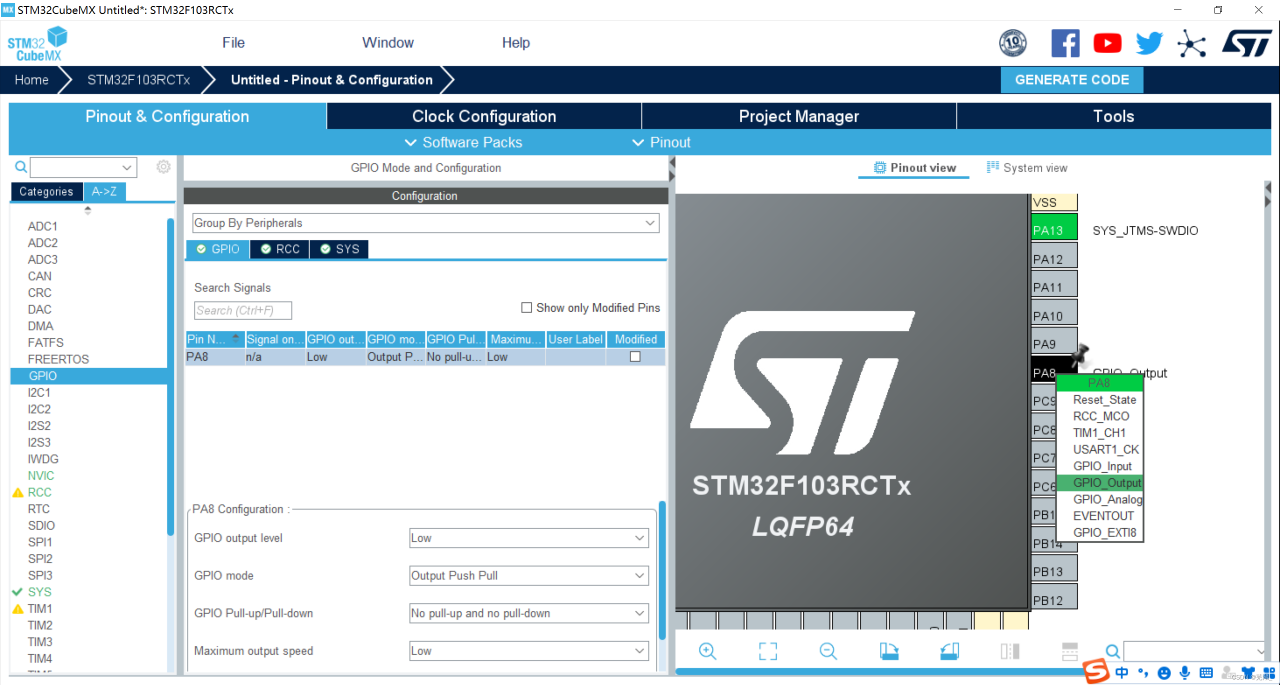
Task: Switch to the Project Manager tab
Action: tap(799, 116)
